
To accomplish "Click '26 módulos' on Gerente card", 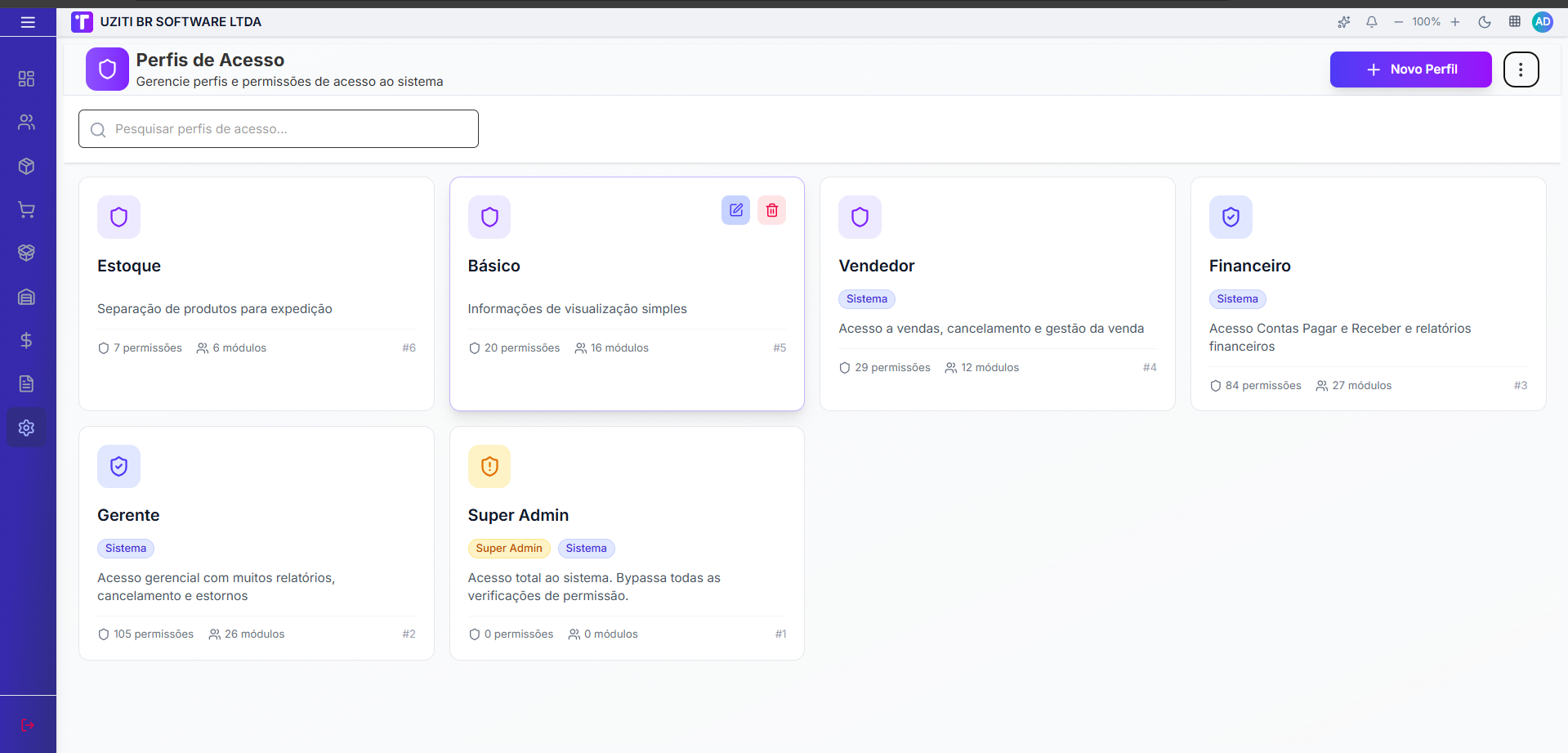I will (247, 634).
